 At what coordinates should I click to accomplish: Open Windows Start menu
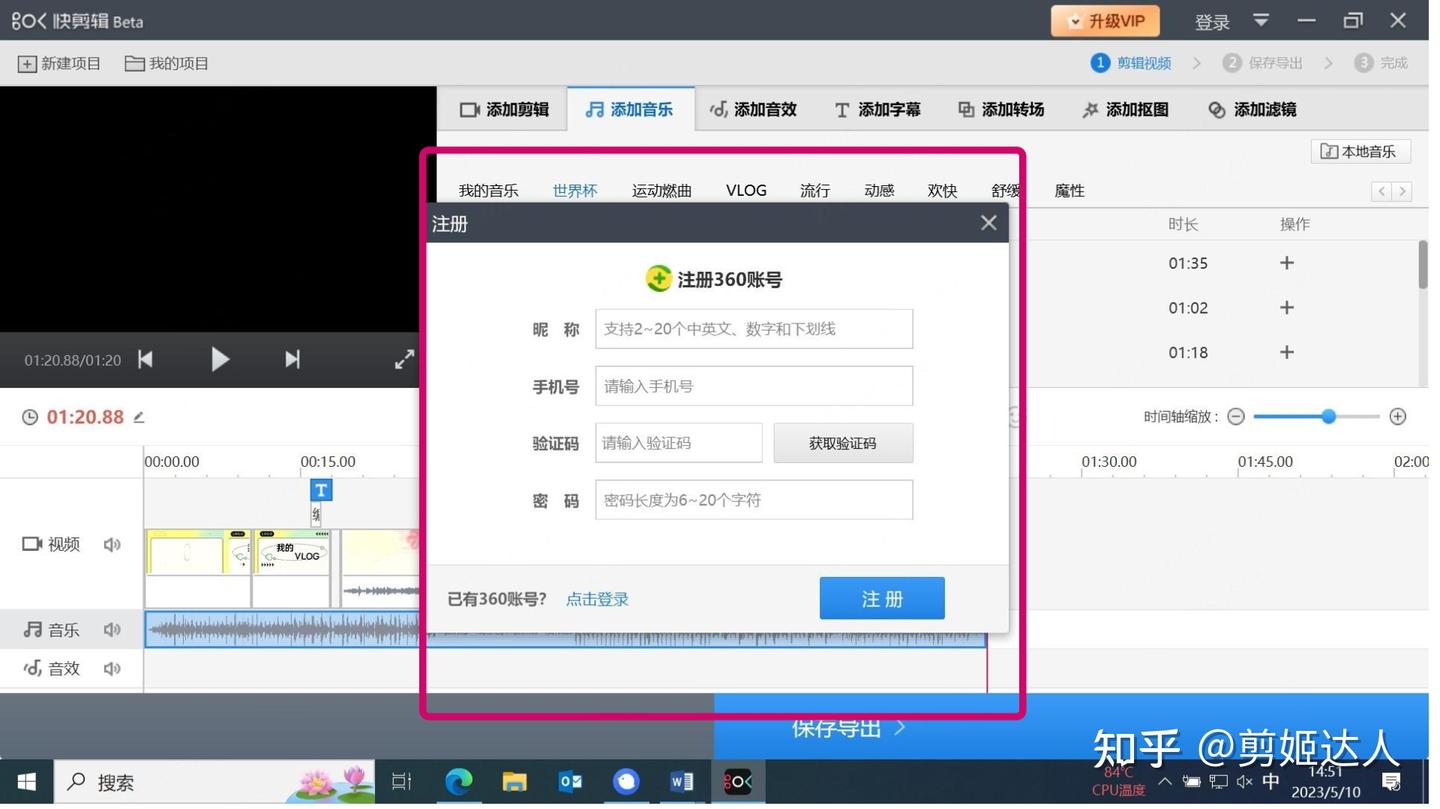(x=27, y=783)
